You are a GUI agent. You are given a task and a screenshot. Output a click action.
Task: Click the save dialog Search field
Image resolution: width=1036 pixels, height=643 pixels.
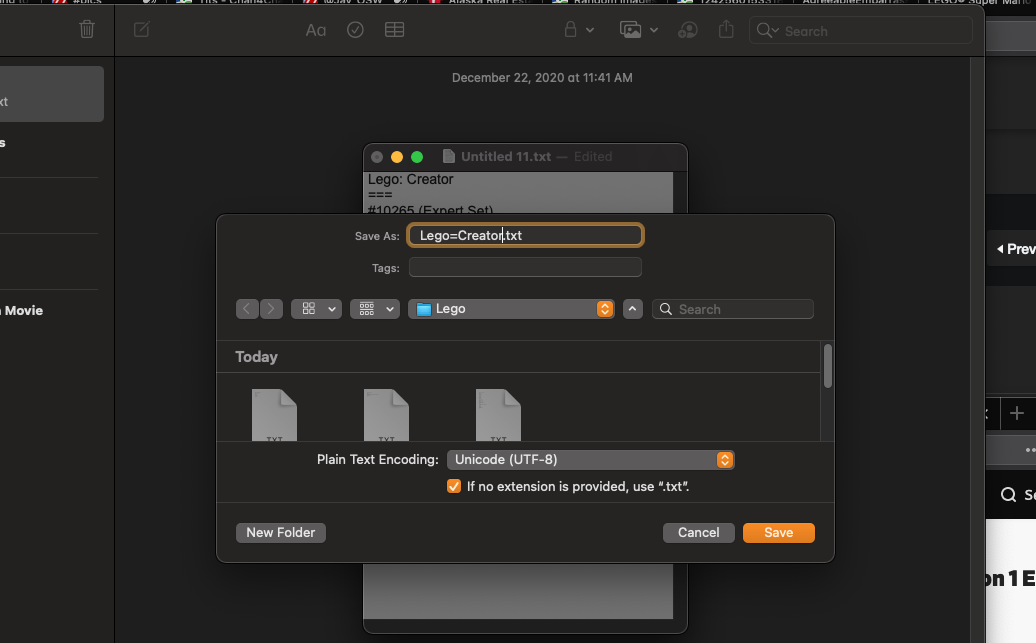point(733,309)
